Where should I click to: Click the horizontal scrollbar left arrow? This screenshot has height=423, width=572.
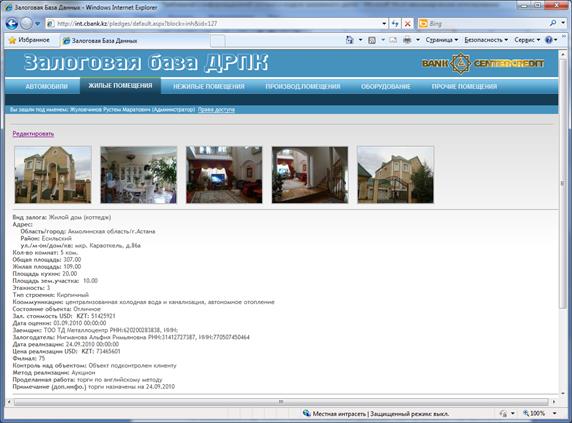click(x=9, y=402)
